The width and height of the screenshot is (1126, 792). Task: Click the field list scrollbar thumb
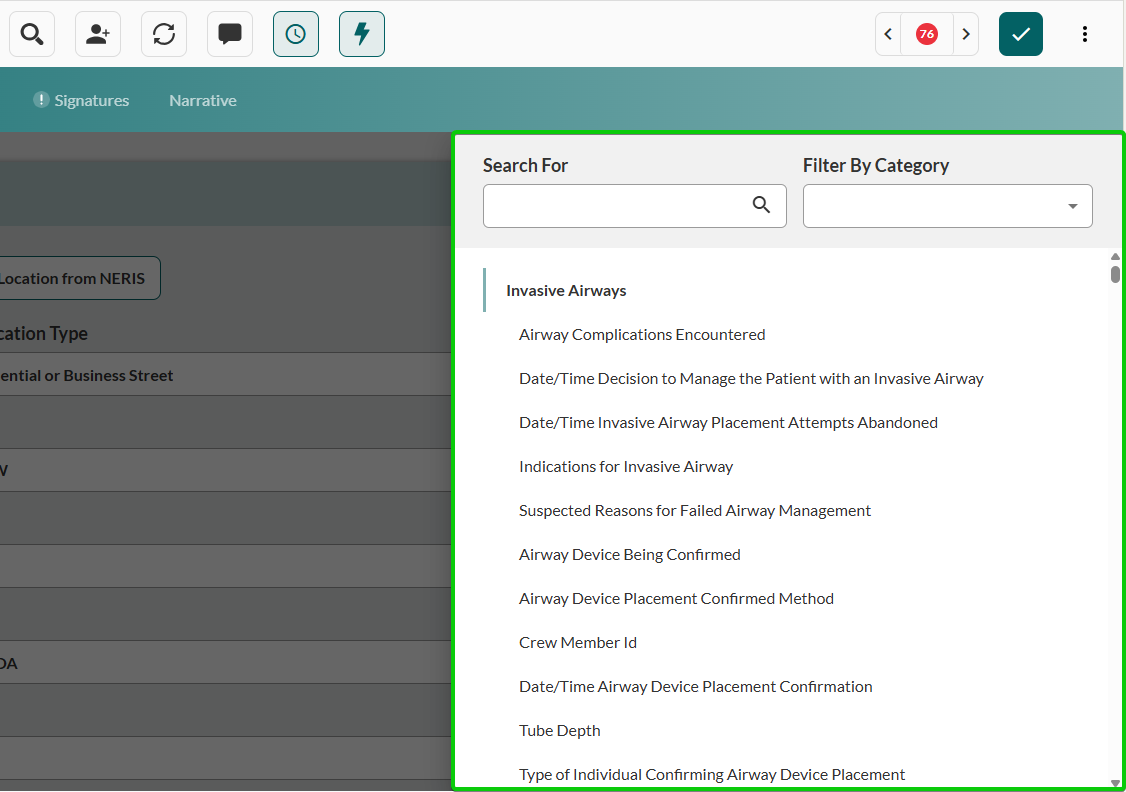point(1115,272)
